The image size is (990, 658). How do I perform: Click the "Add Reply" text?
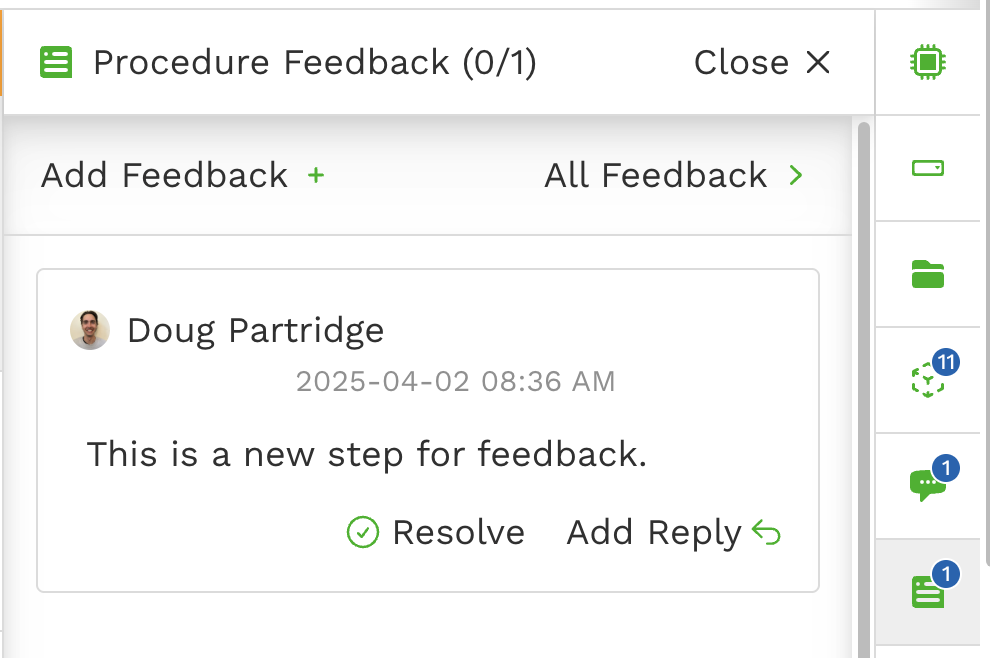pyautogui.click(x=654, y=533)
